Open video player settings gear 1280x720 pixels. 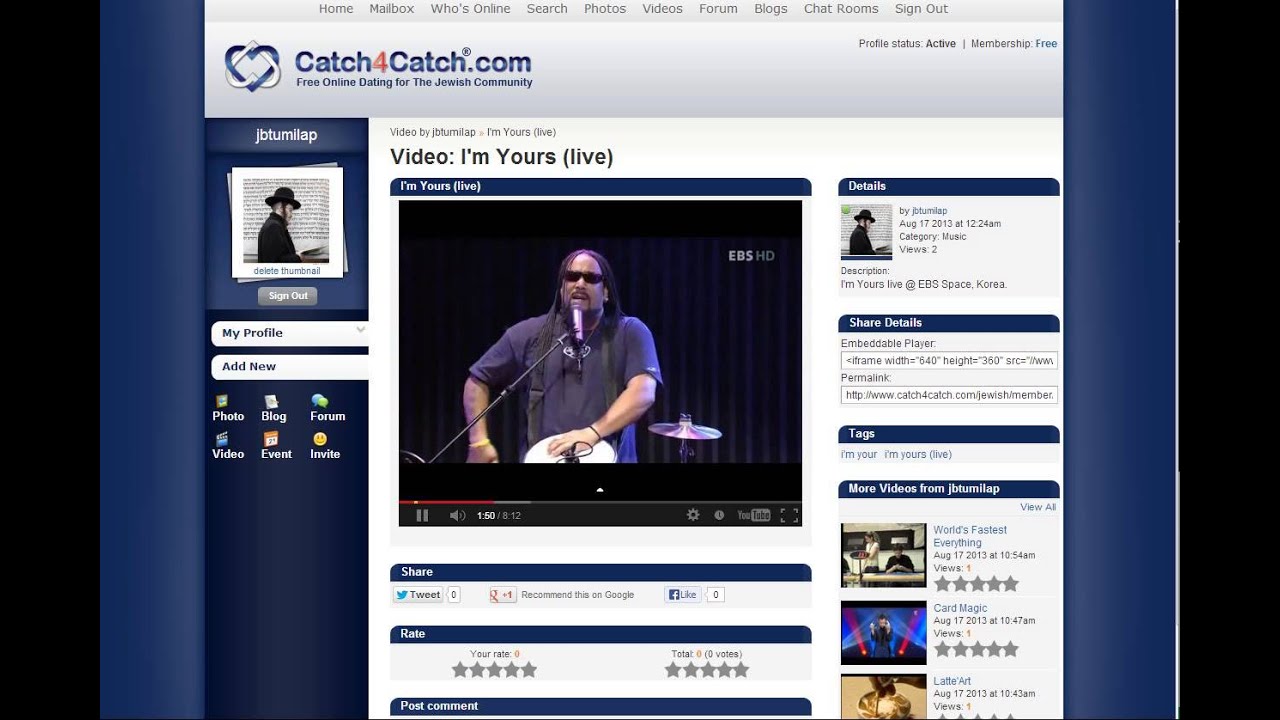(693, 515)
